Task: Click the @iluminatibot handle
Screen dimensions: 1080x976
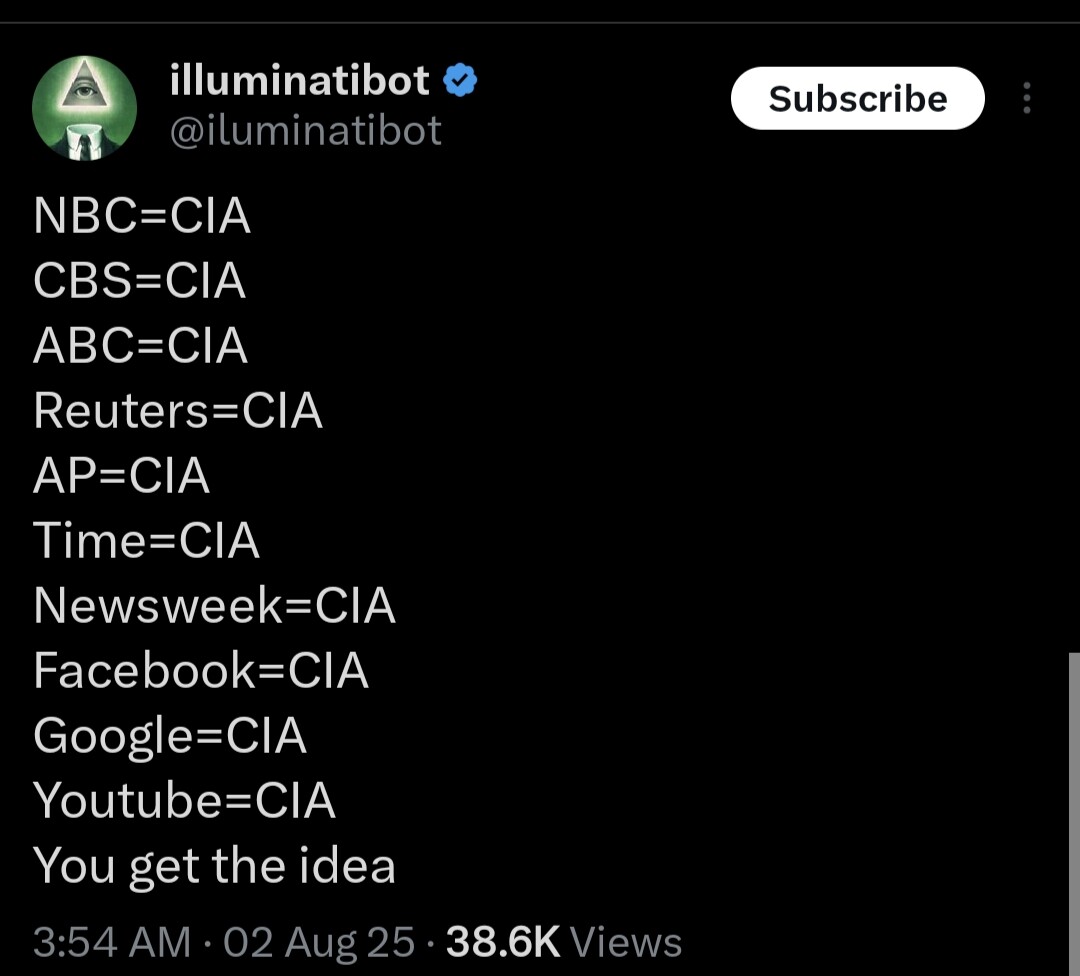Action: pos(306,131)
